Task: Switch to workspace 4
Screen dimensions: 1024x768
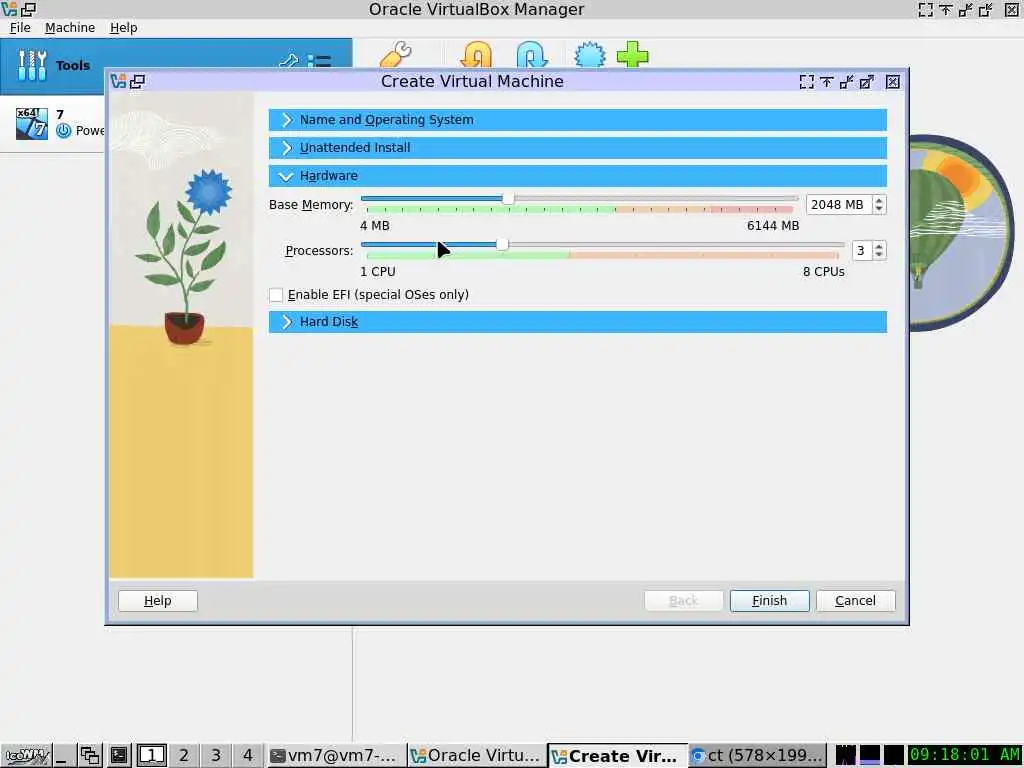Action: tap(248, 756)
